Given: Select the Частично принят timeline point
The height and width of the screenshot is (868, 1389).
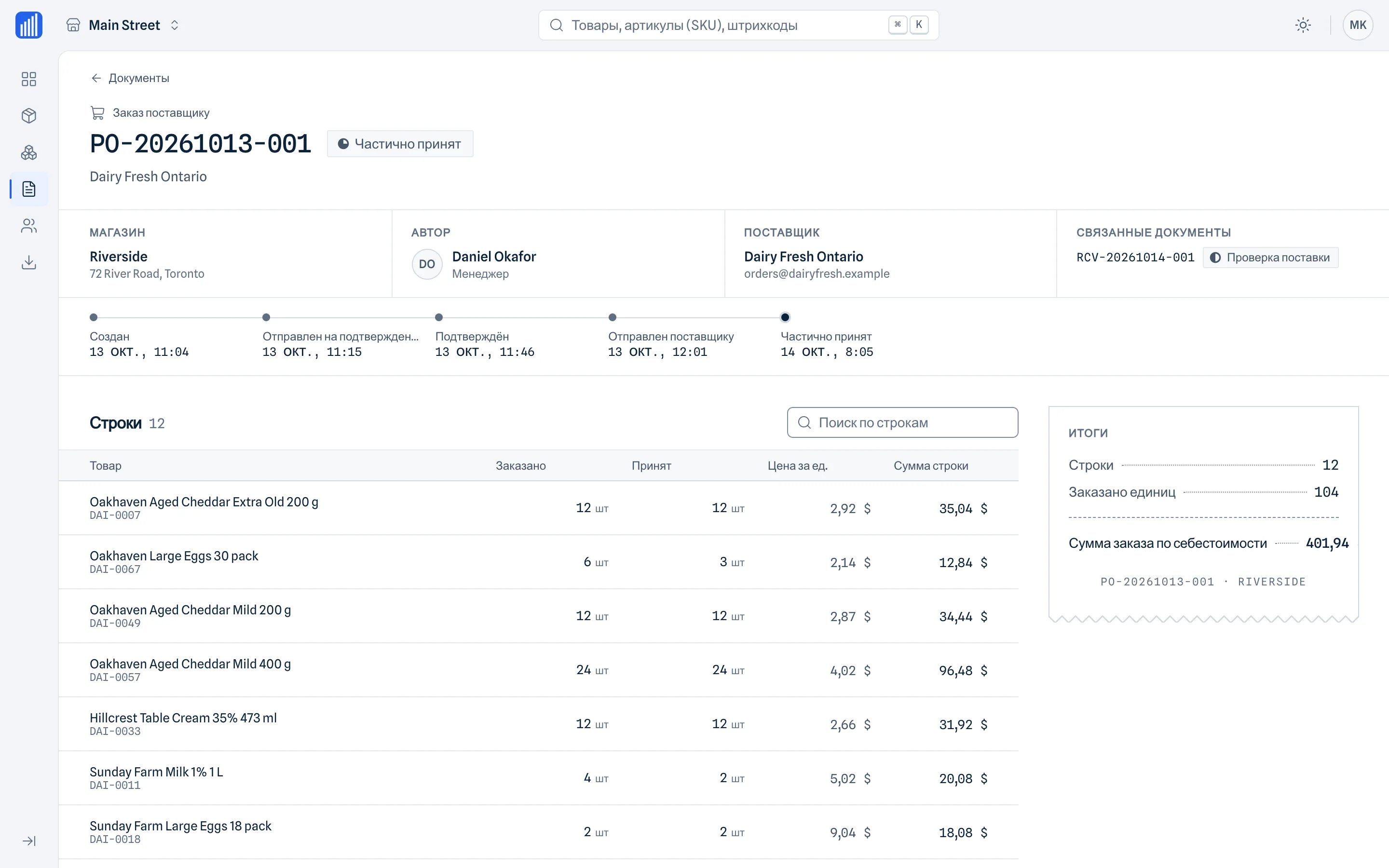Looking at the screenshot, I should pos(785,317).
